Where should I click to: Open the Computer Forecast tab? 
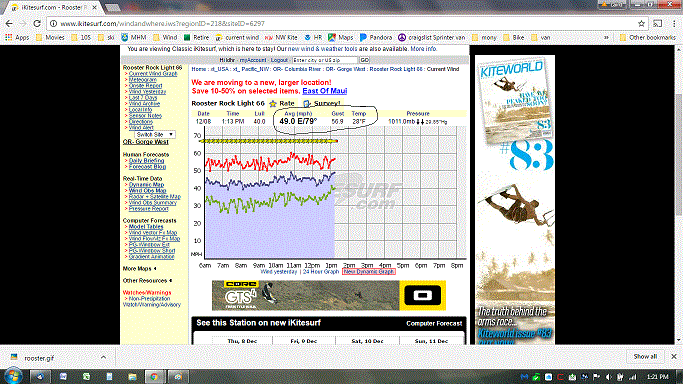434,323
